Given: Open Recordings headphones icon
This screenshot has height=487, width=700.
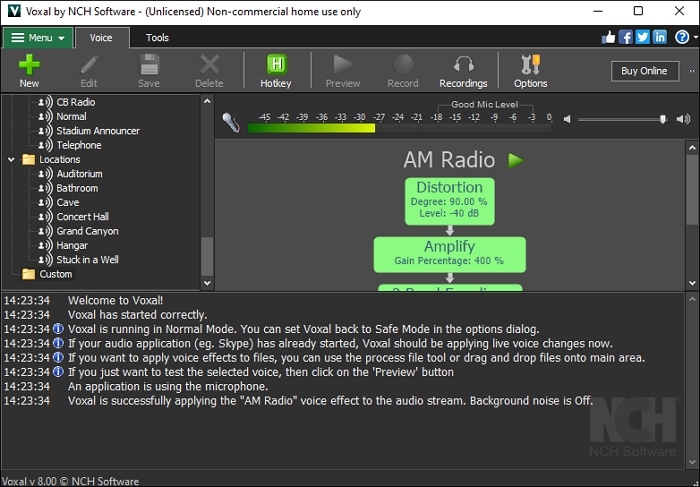Looking at the screenshot, I should (463, 65).
